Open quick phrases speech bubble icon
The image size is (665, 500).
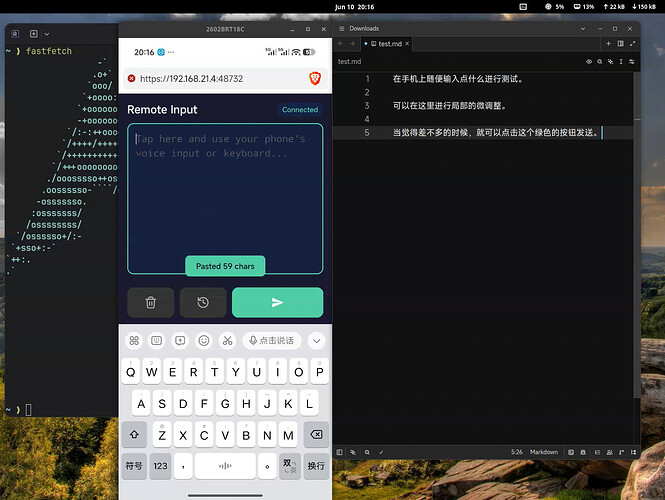tap(180, 341)
